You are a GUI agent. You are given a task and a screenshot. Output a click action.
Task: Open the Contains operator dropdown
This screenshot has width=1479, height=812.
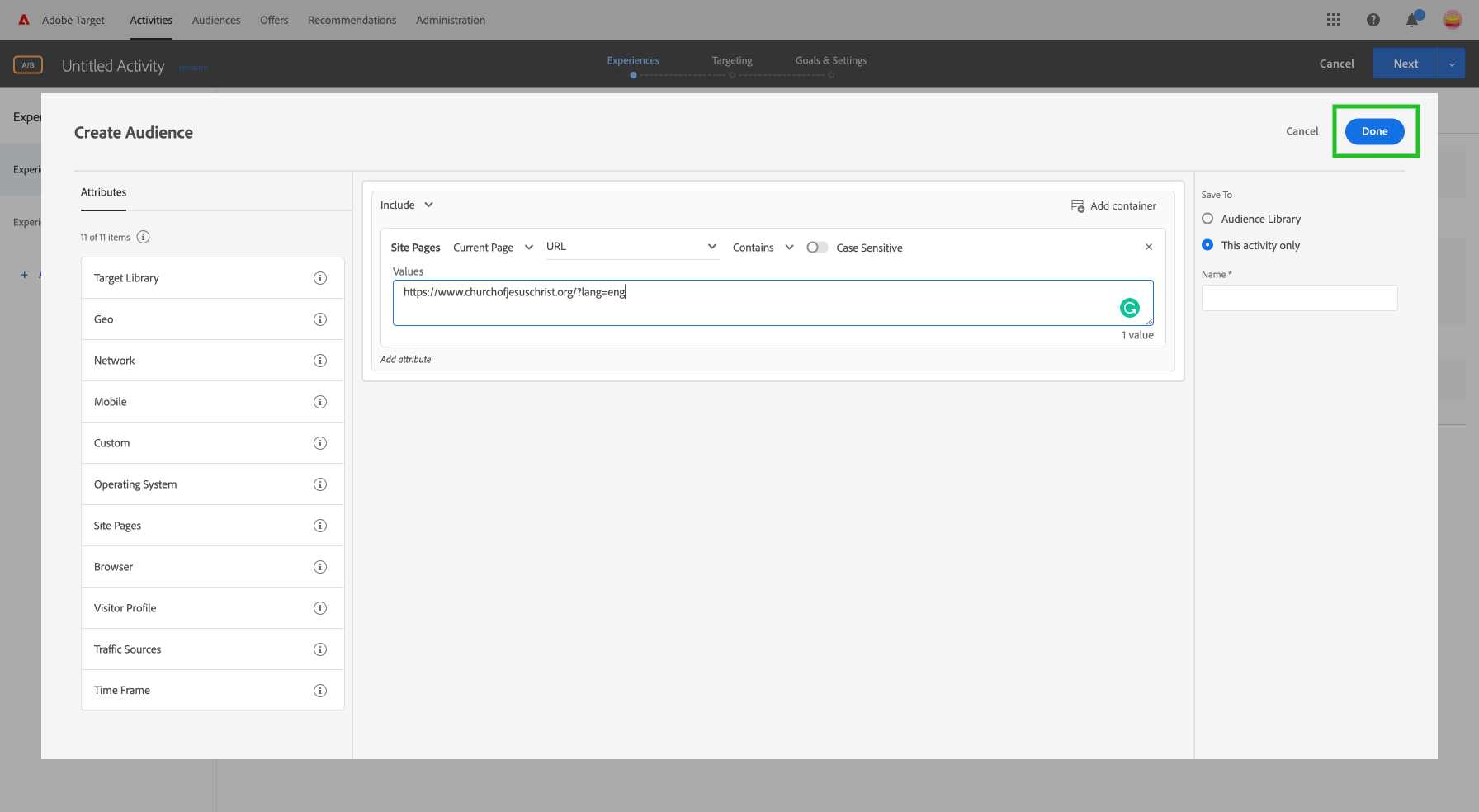[x=761, y=247]
